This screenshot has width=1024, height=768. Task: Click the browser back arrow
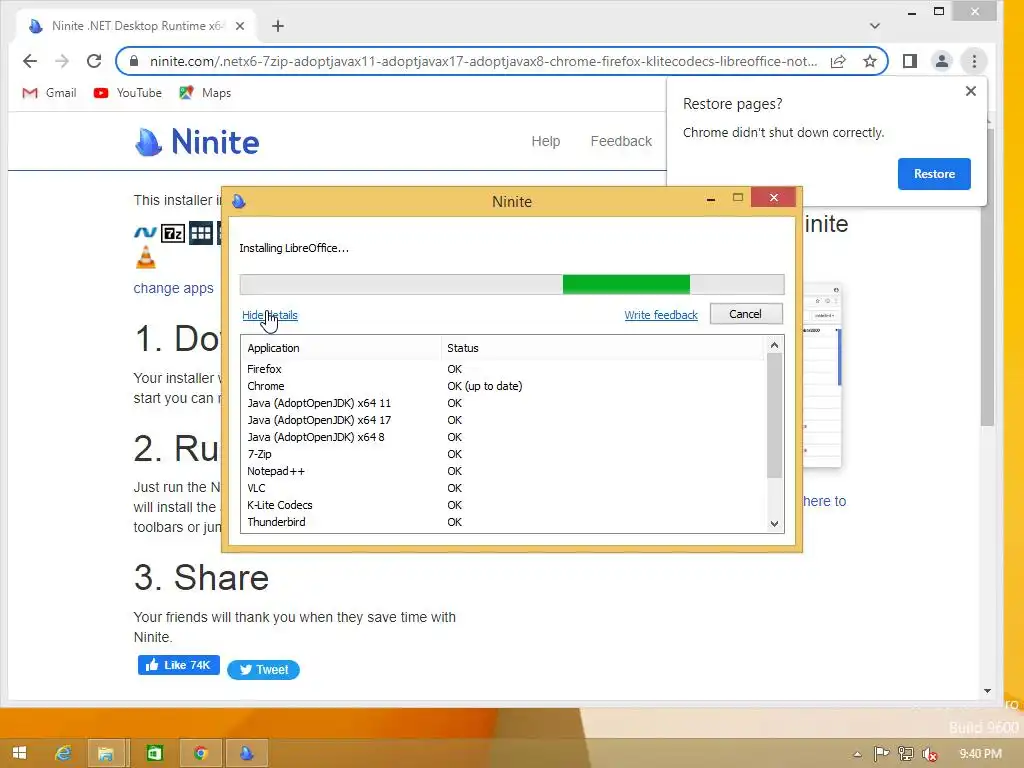click(30, 61)
